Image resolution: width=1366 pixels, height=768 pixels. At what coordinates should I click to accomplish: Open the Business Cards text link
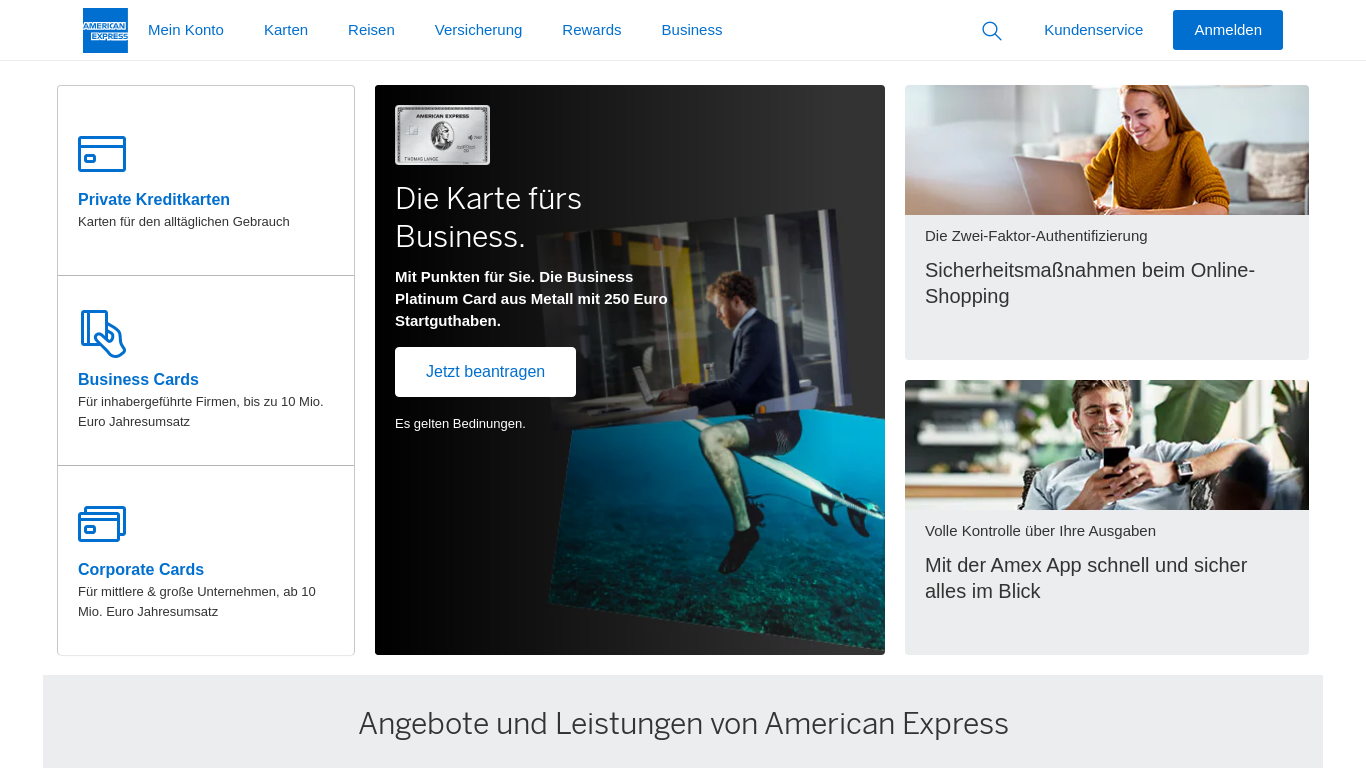(138, 379)
